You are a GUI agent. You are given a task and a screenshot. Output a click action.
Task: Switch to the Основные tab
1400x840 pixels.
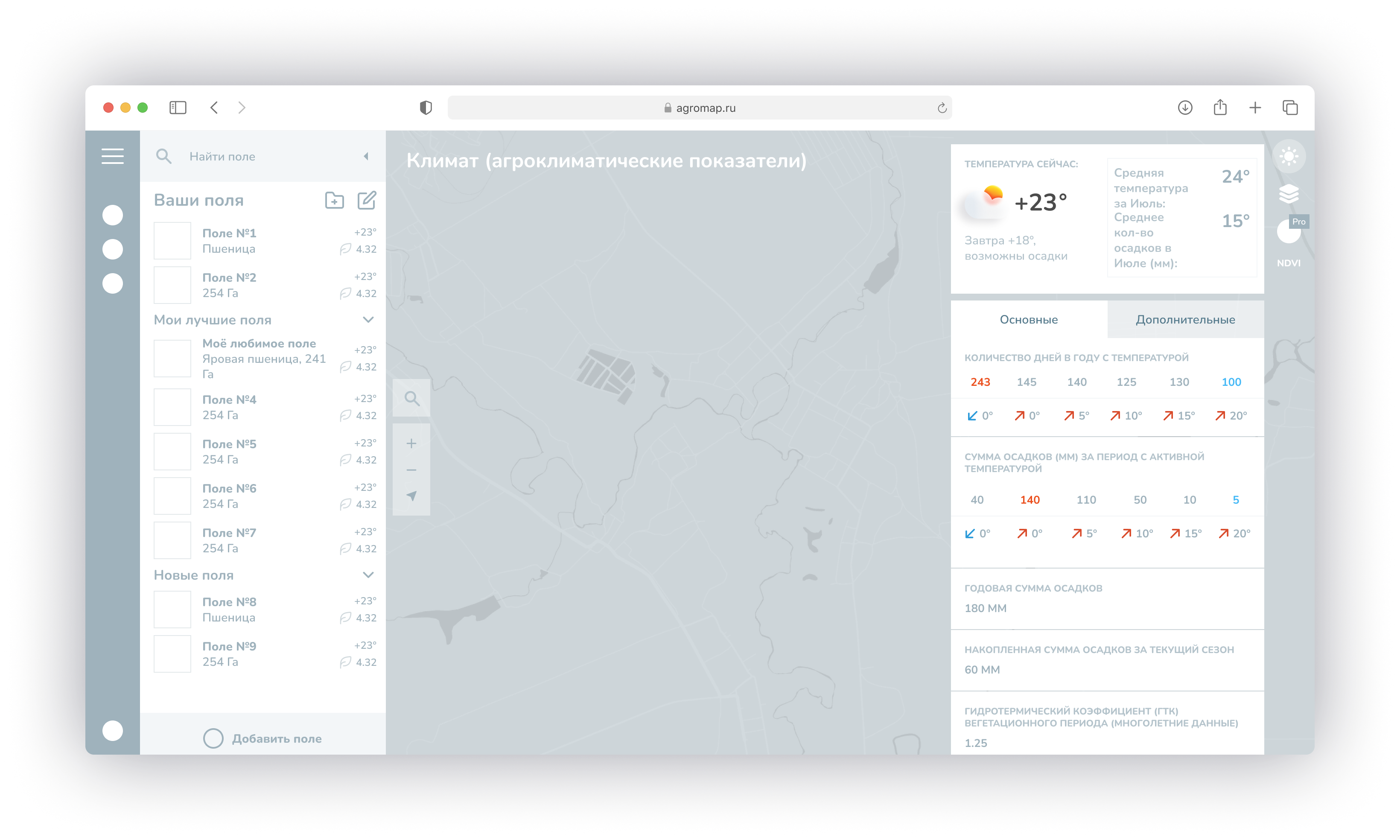1029,320
